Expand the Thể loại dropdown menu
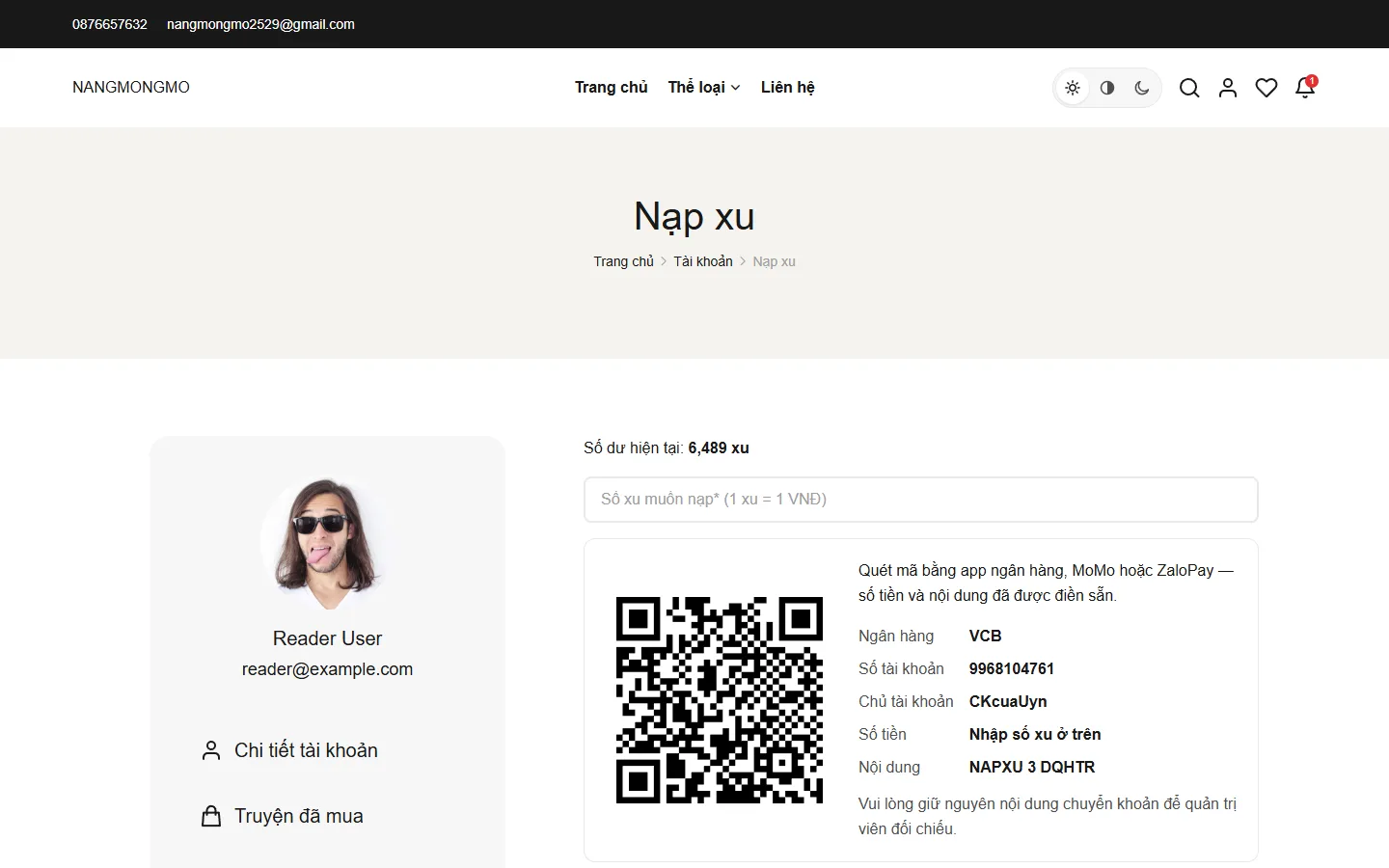Image resolution: width=1389 pixels, height=868 pixels. click(x=704, y=87)
